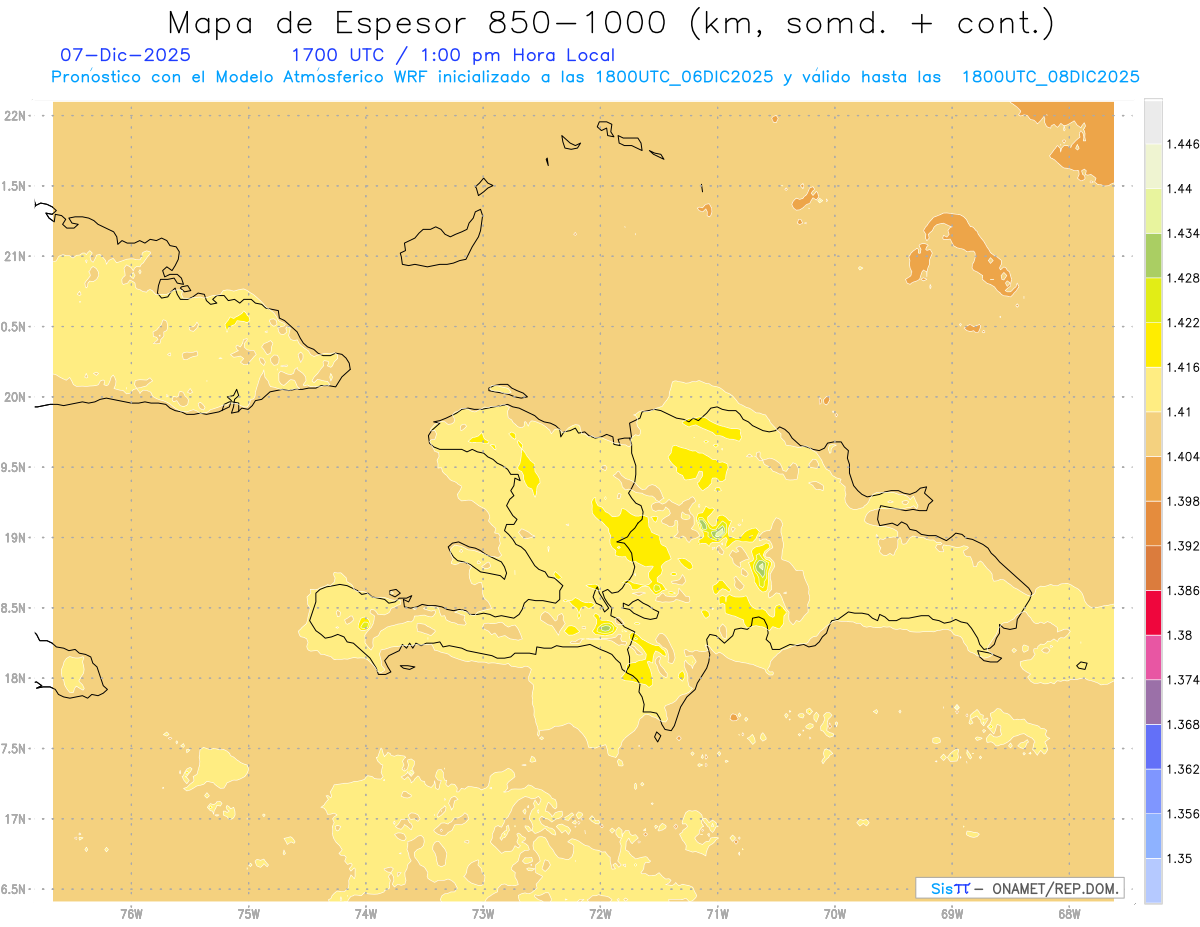Click the '71W' longitude axis label
The image size is (1200, 927).
point(717,914)
